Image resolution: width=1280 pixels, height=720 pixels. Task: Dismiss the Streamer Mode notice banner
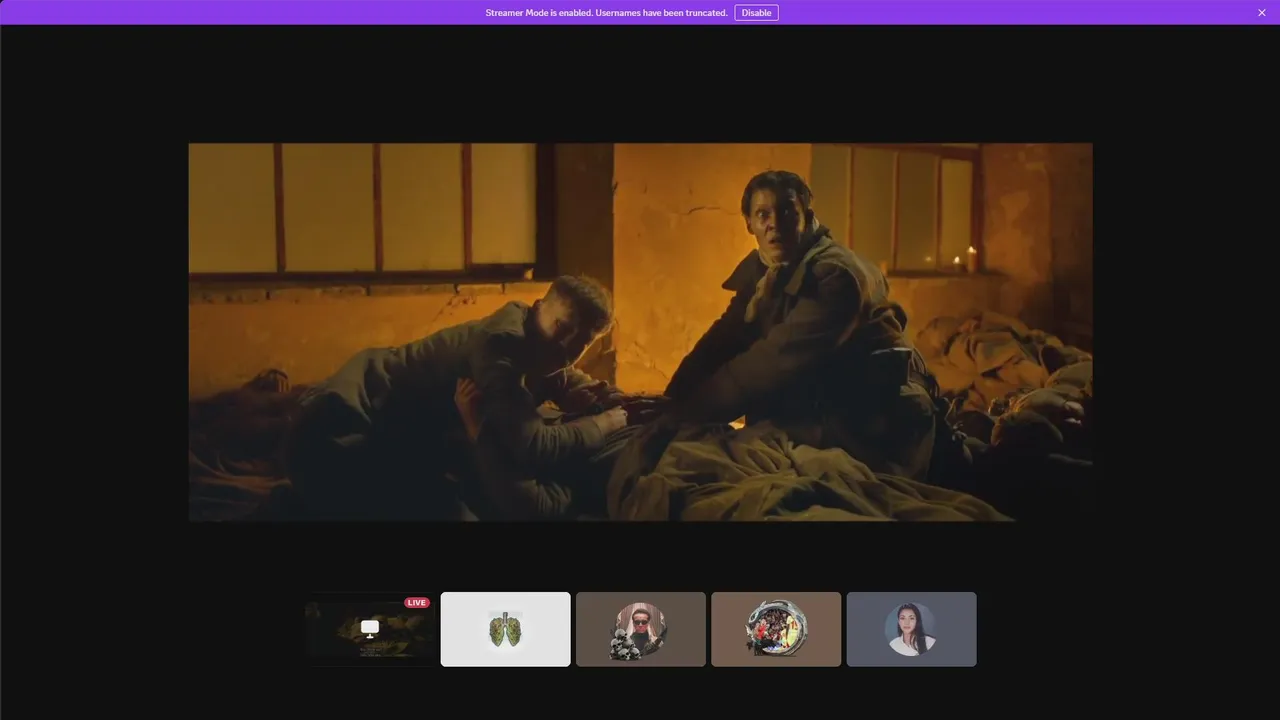pos(1261,13)
